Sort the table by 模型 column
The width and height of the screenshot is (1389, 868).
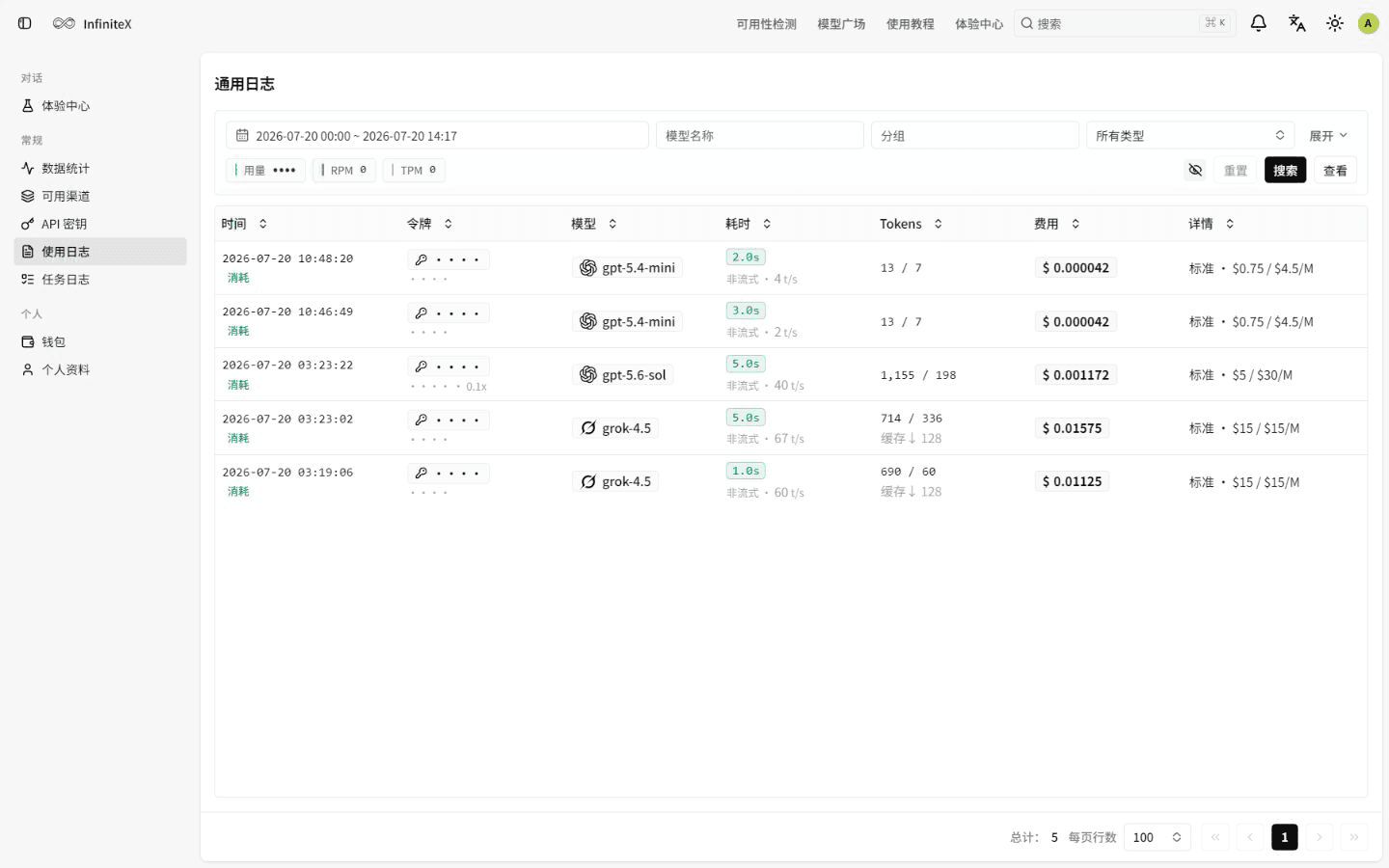(x=593, y=224)
